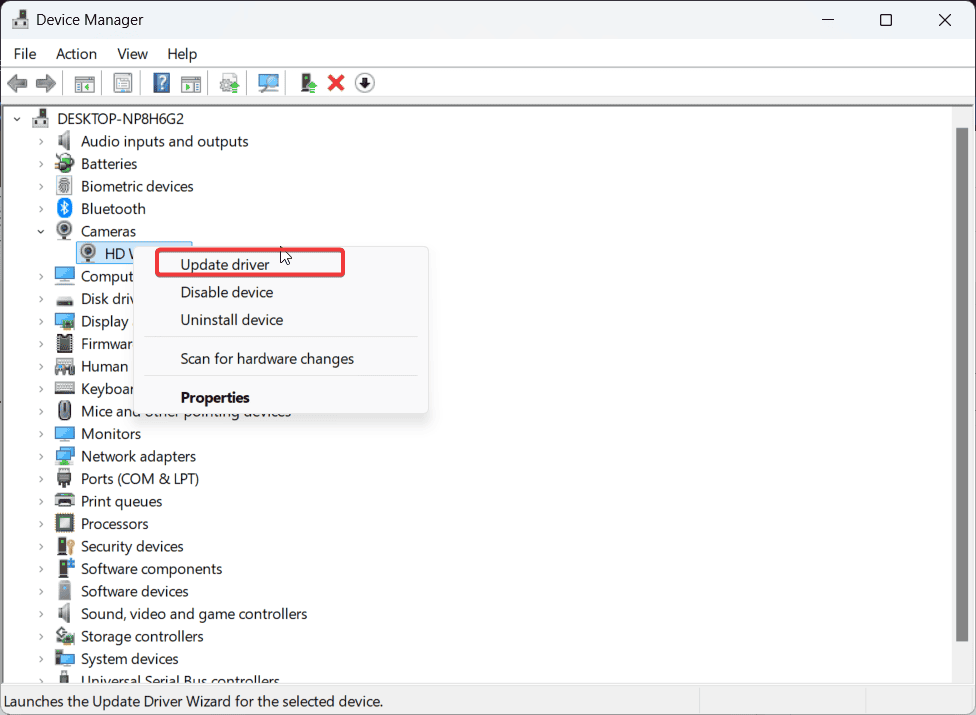The width and height of the screenshot is (976, 715).
Task: Click the Security devices key icon
Action: coord(65,546)
